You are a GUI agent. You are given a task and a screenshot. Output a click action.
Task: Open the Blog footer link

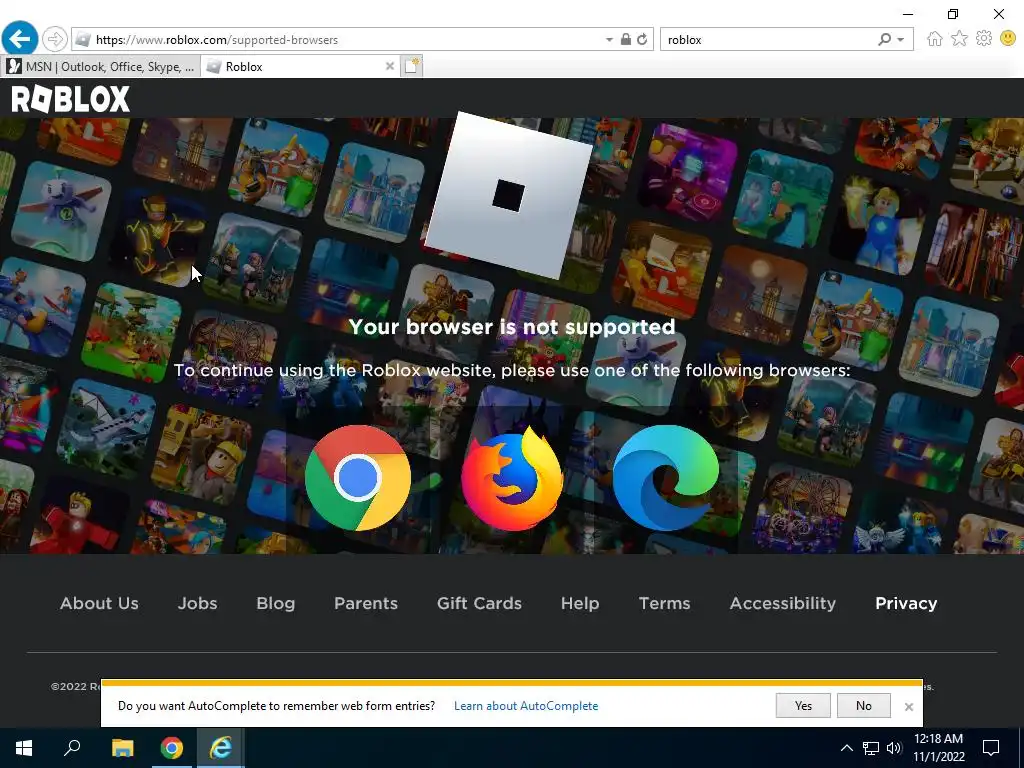(276, 603)
